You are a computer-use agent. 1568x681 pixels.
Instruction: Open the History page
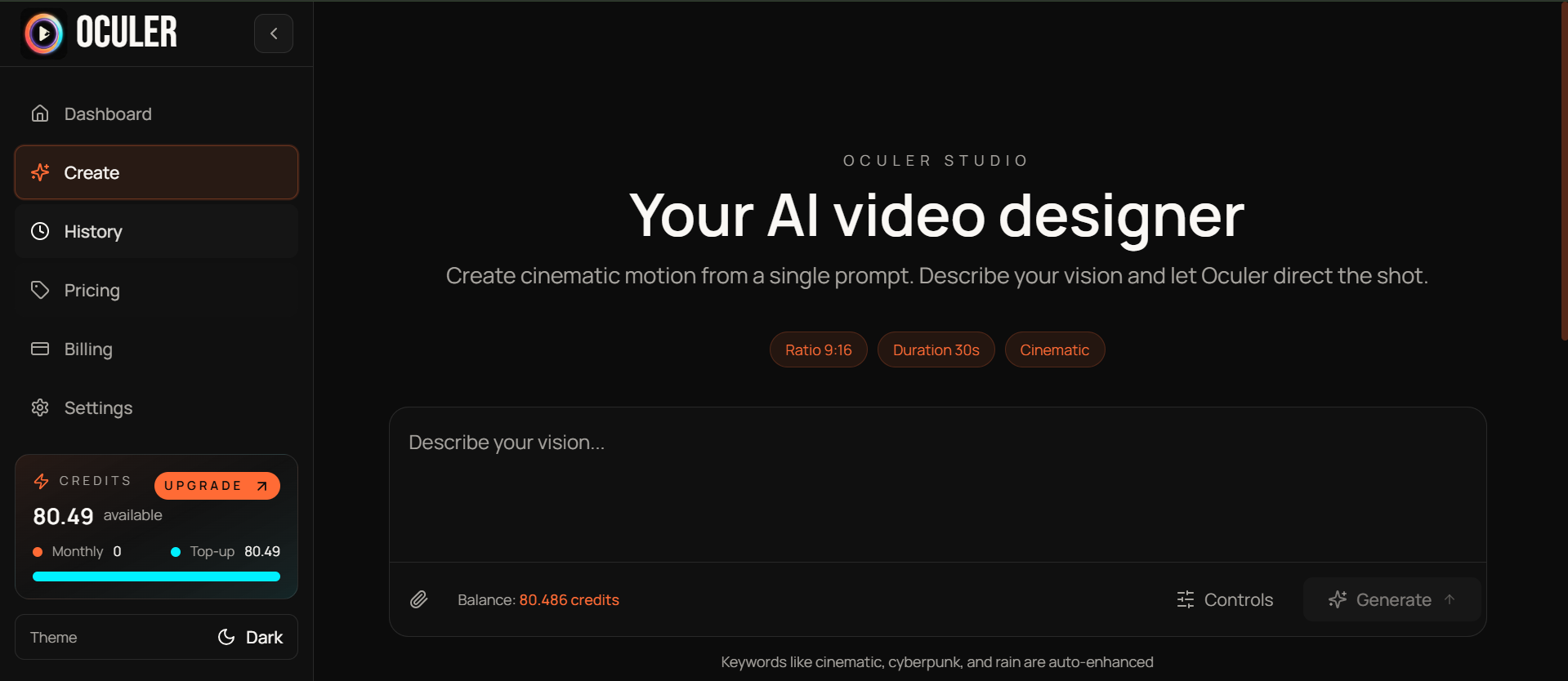tap(156, 231)
